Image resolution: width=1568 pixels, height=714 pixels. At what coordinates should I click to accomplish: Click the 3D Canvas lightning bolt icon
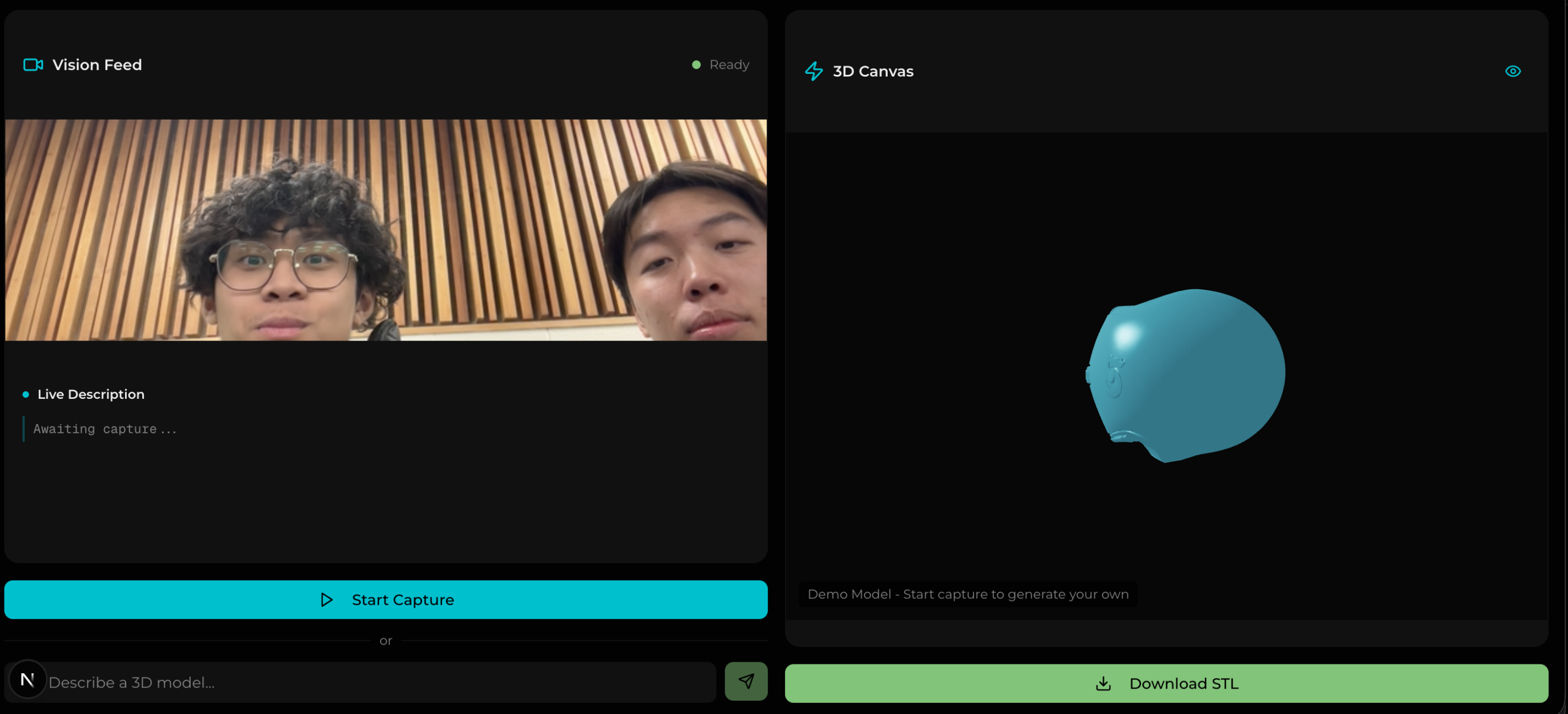click(x=814, y=71)
